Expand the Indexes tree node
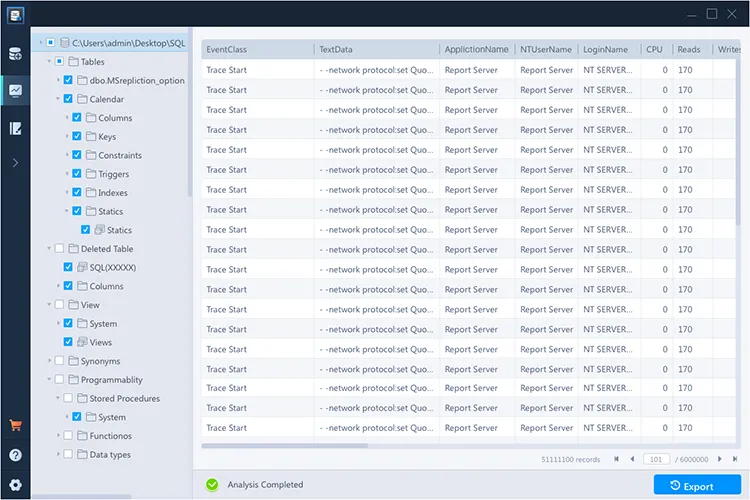 click(66, 192)
